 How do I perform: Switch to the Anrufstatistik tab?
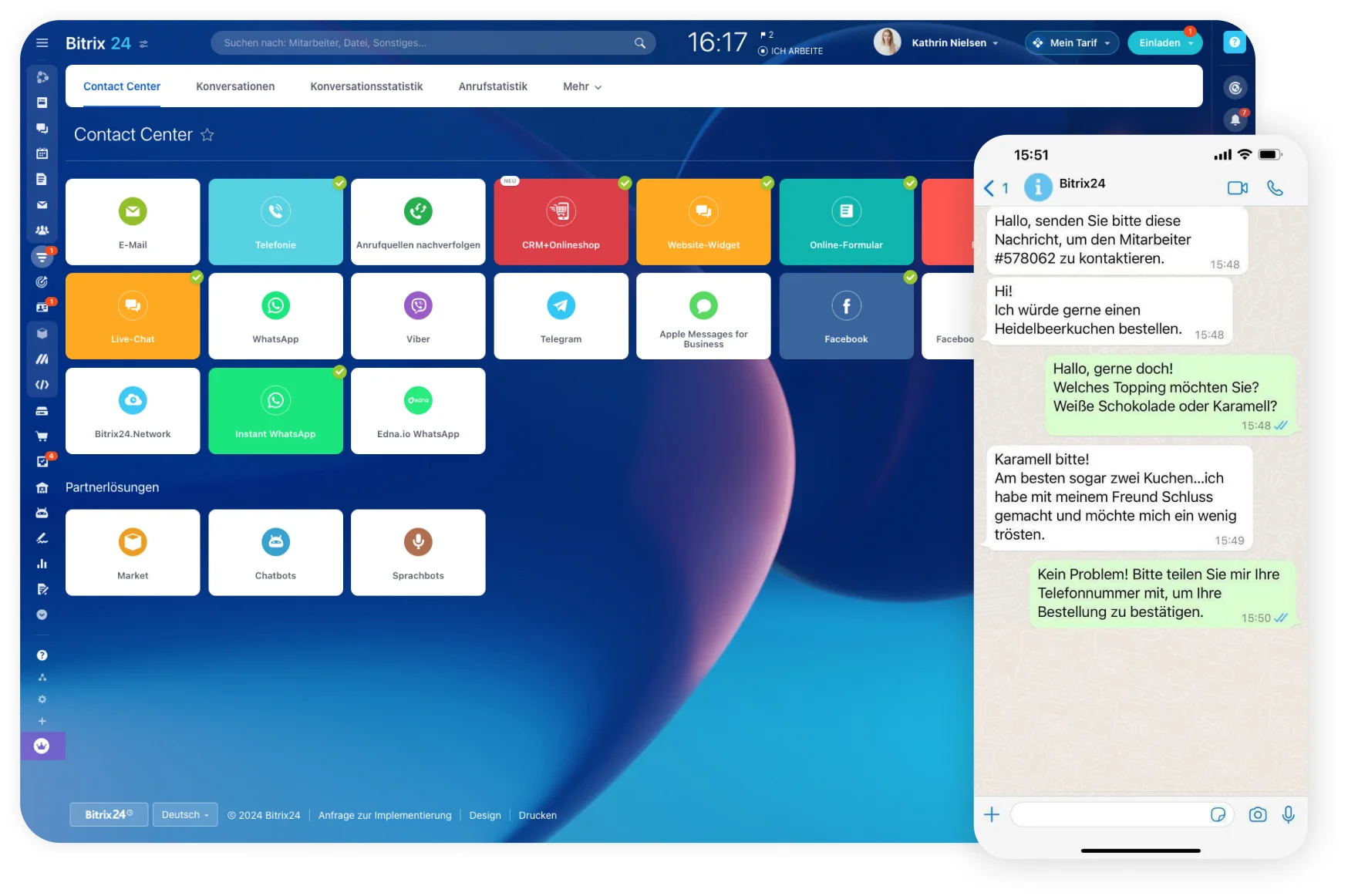[493, 87]
